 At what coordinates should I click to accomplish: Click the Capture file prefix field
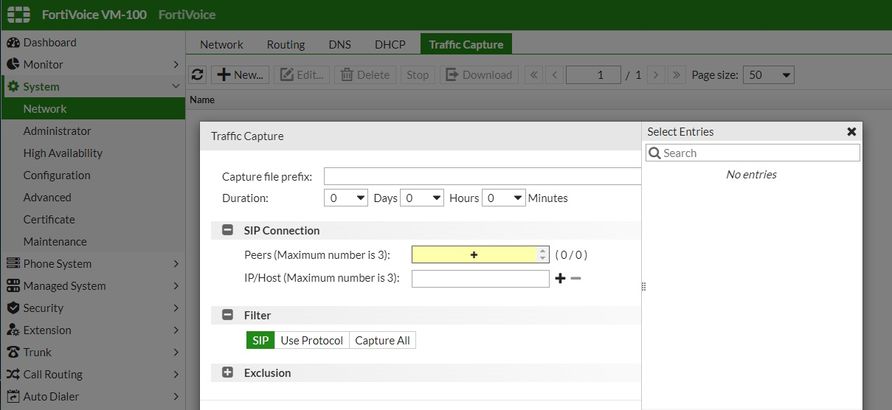pos(482,176)
